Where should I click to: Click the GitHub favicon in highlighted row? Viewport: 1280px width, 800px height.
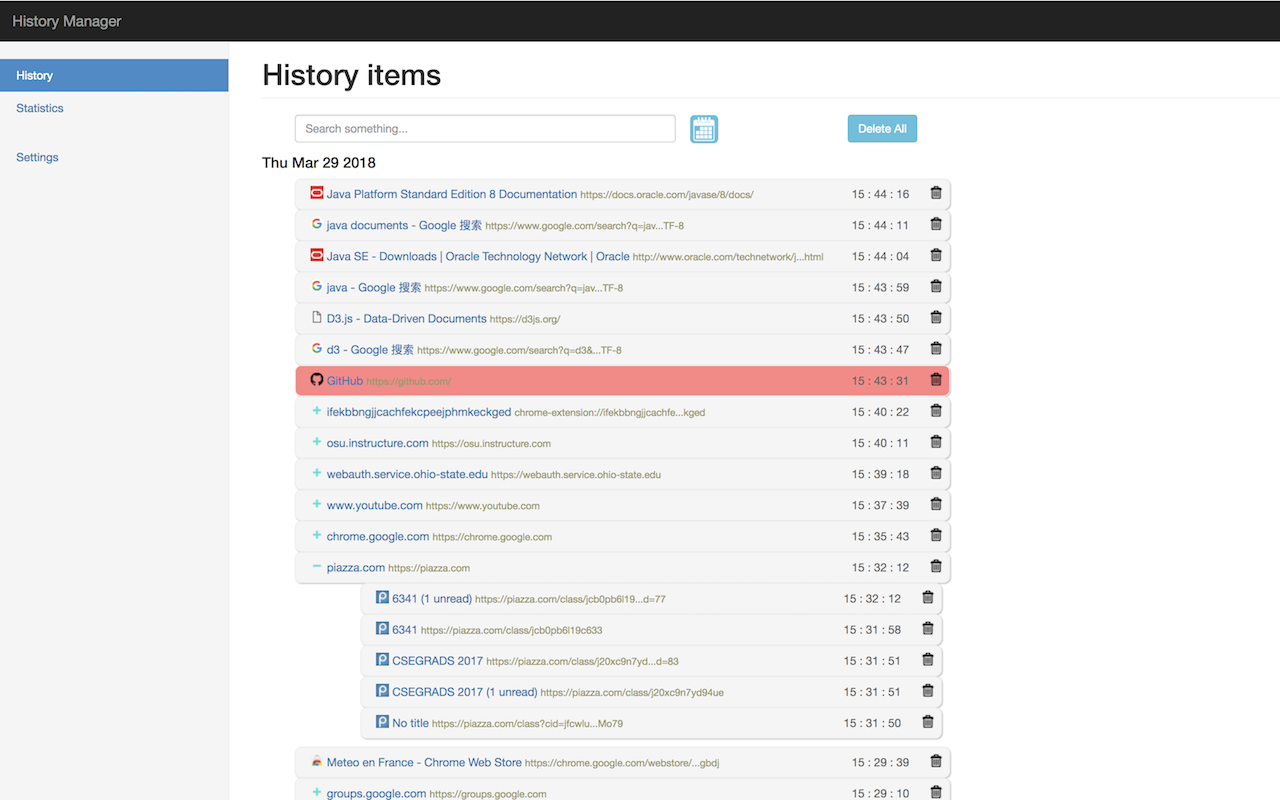click(317, 380)
